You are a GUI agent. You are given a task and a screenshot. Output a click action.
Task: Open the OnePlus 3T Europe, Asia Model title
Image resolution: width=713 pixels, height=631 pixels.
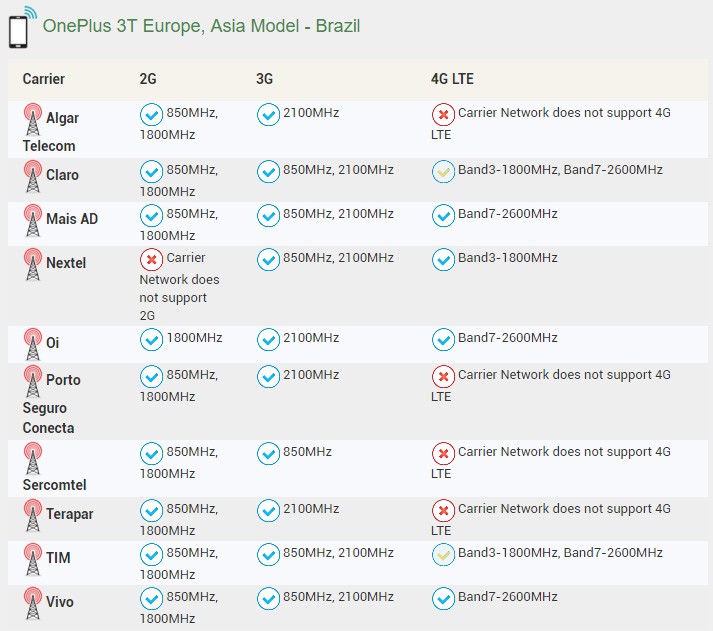coord(201,26)
